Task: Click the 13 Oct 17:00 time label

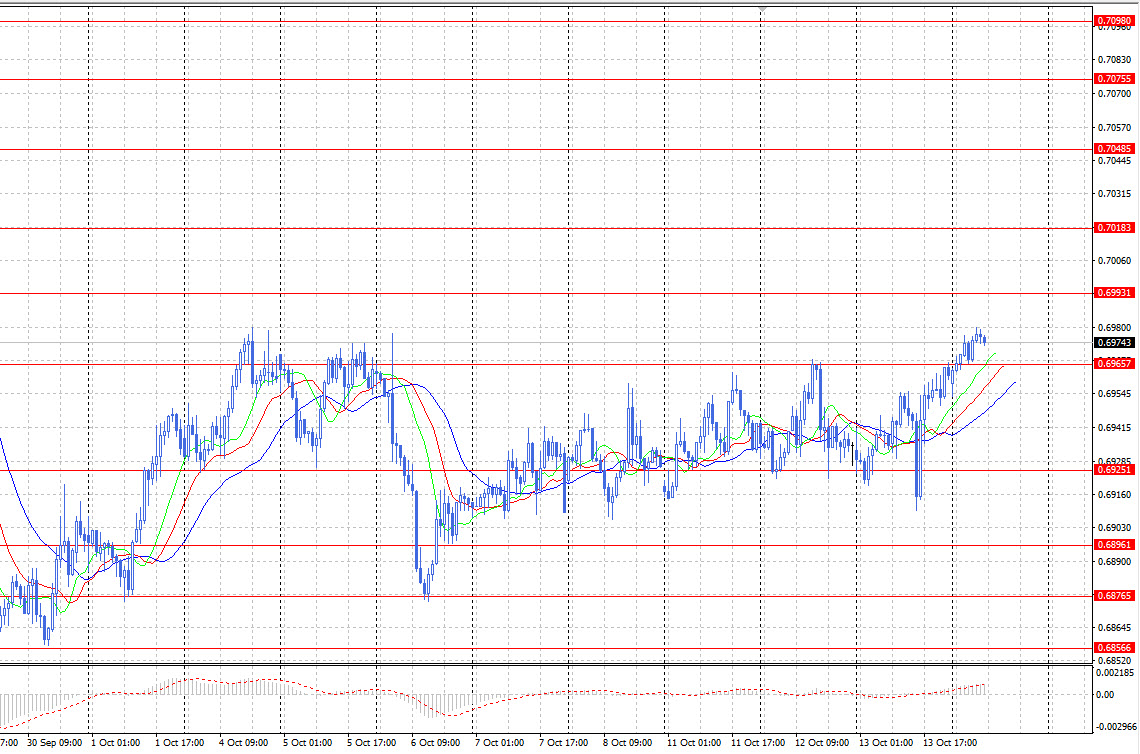Action: [950, 743]
